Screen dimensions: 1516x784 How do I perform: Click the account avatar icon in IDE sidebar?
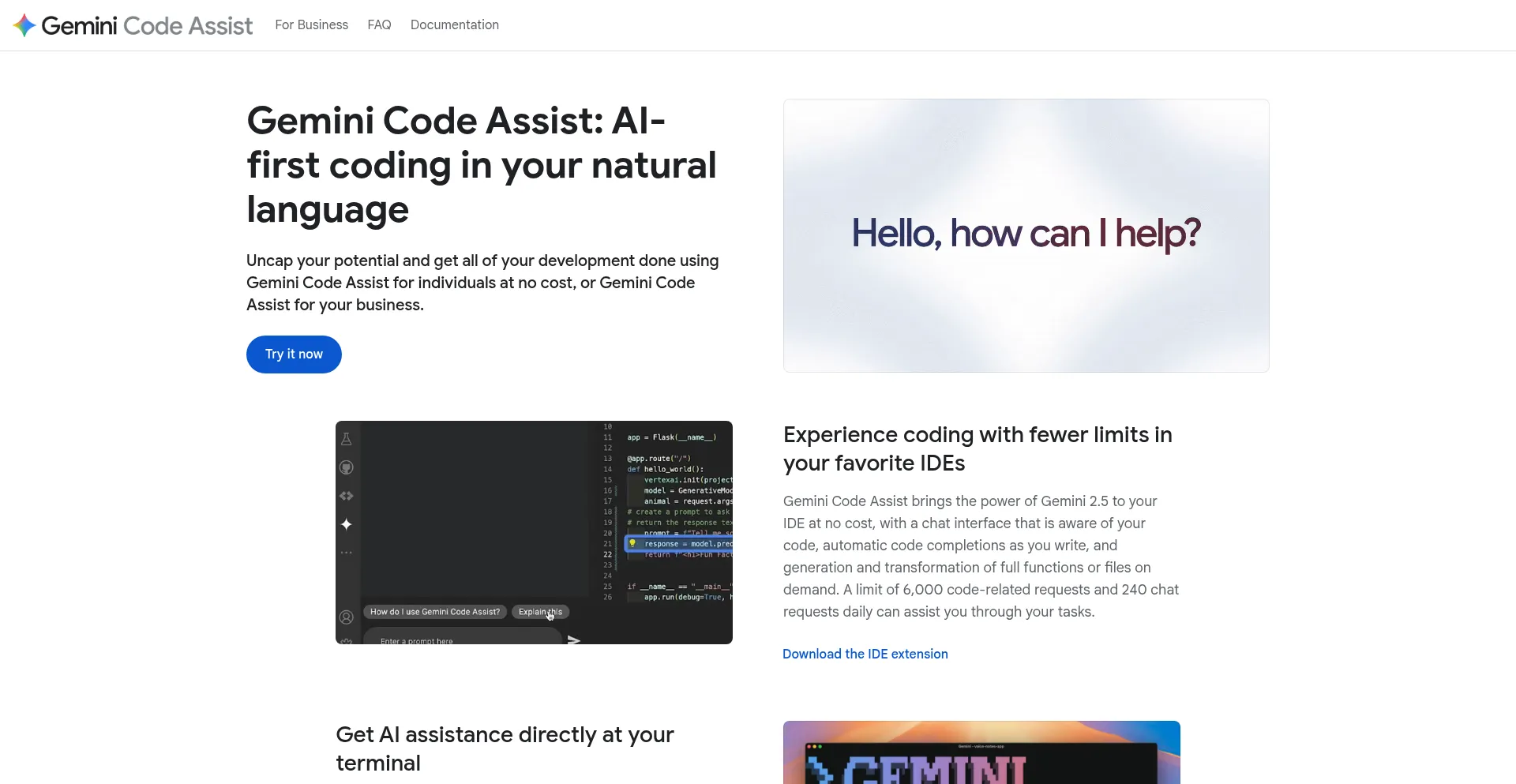[346, 617]
